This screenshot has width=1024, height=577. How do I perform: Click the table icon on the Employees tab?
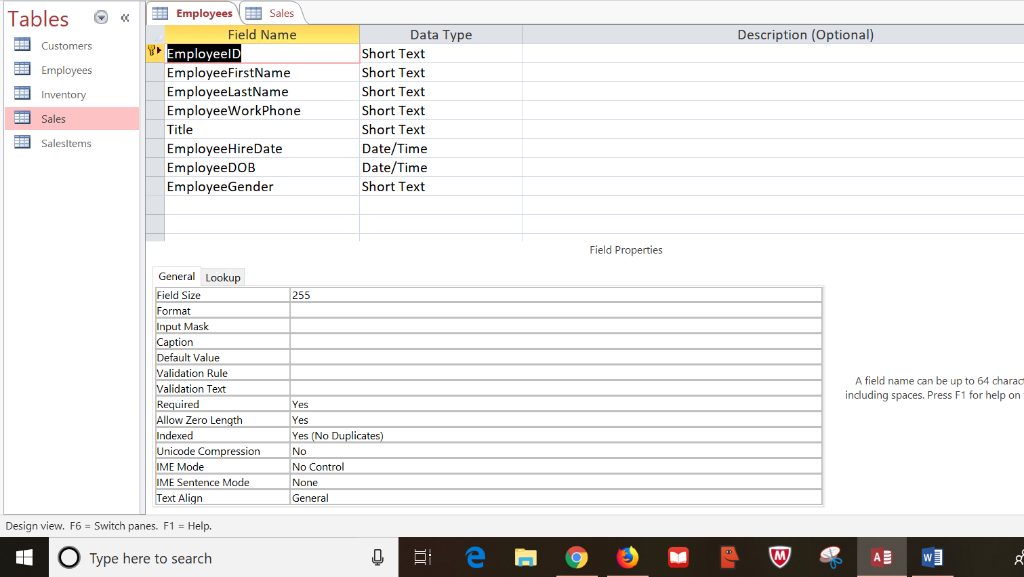click(x=162, y=13)
